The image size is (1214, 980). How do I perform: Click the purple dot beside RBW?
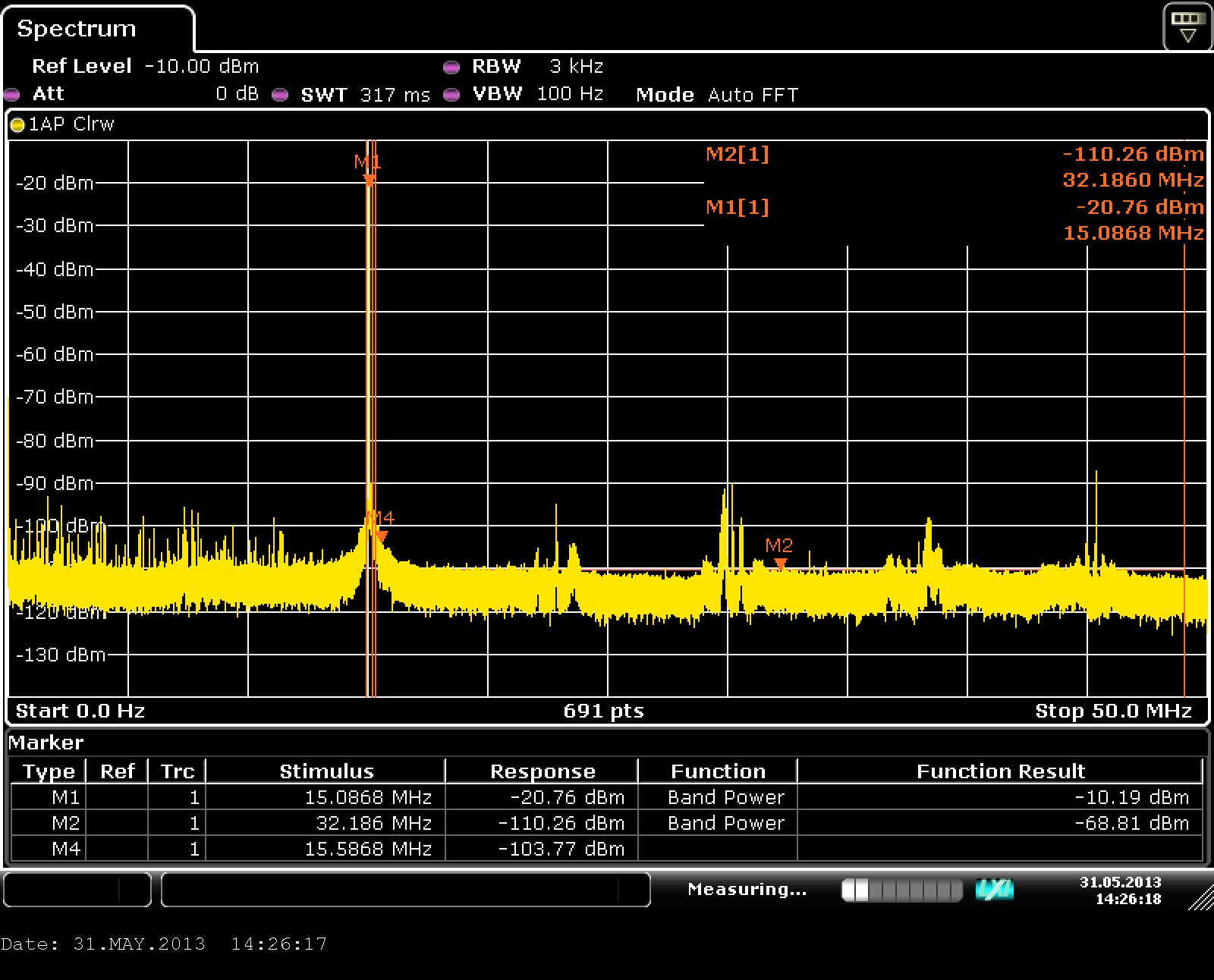coord(451,68)
